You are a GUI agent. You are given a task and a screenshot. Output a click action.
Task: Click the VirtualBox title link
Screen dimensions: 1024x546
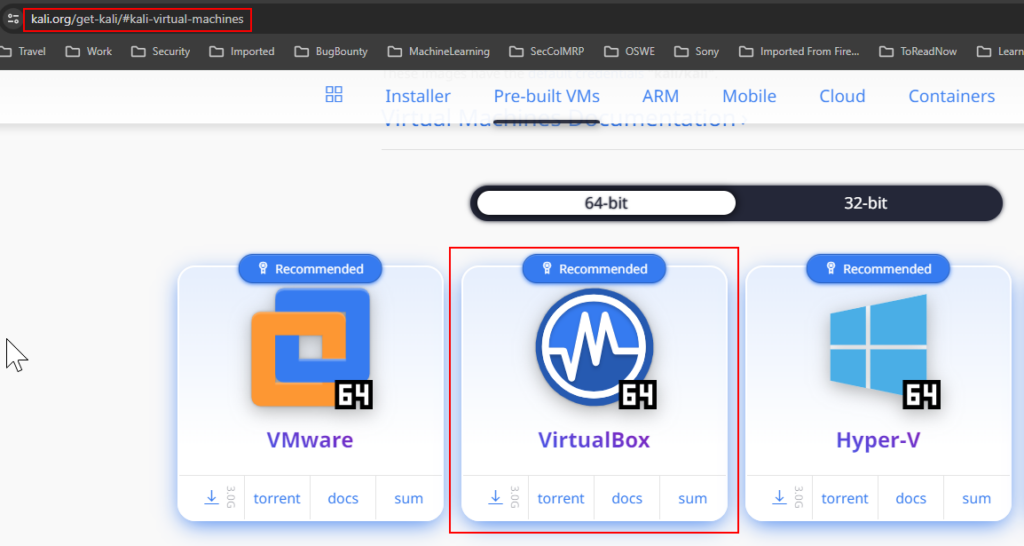tap(594, 440)
